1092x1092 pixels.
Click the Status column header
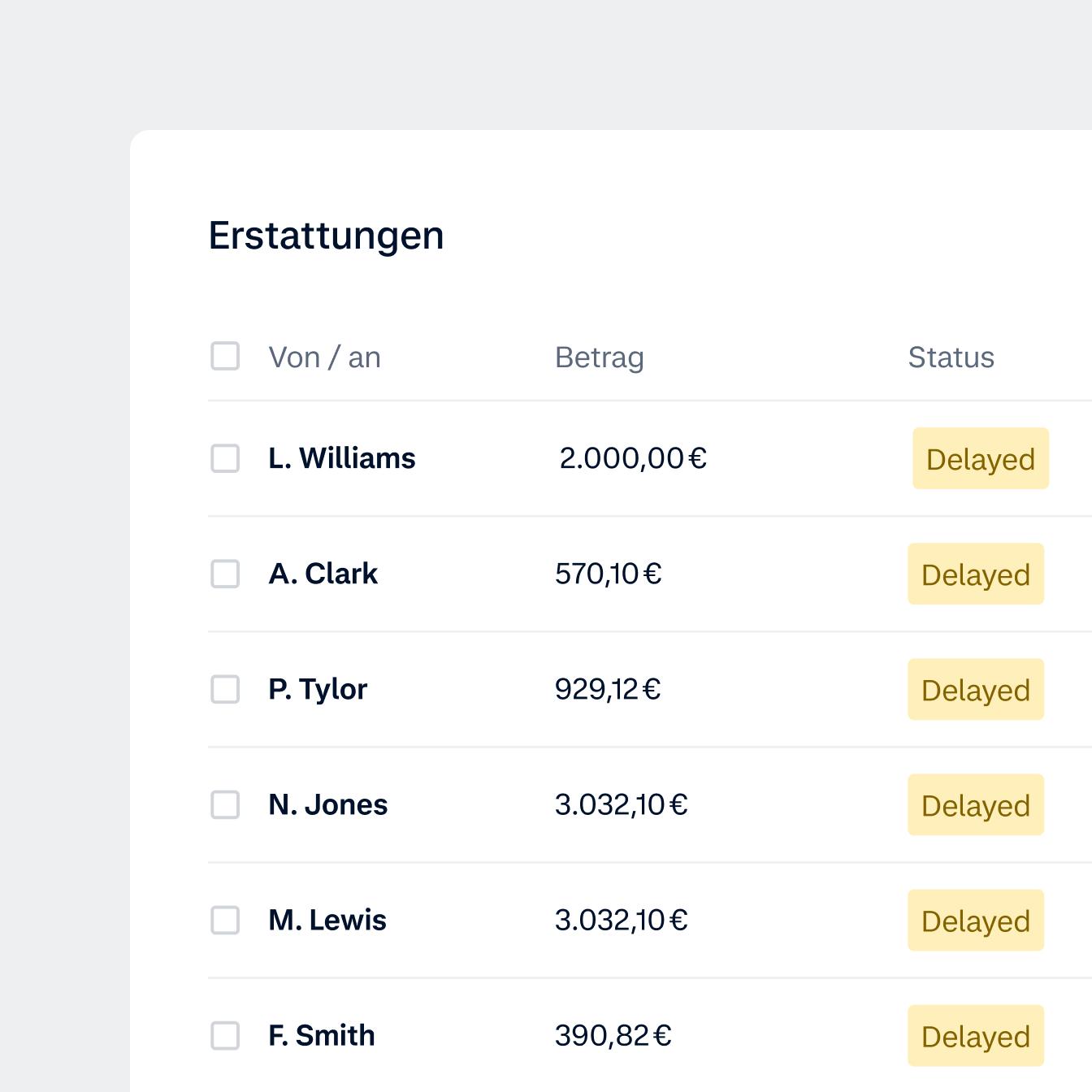[951, 357]
